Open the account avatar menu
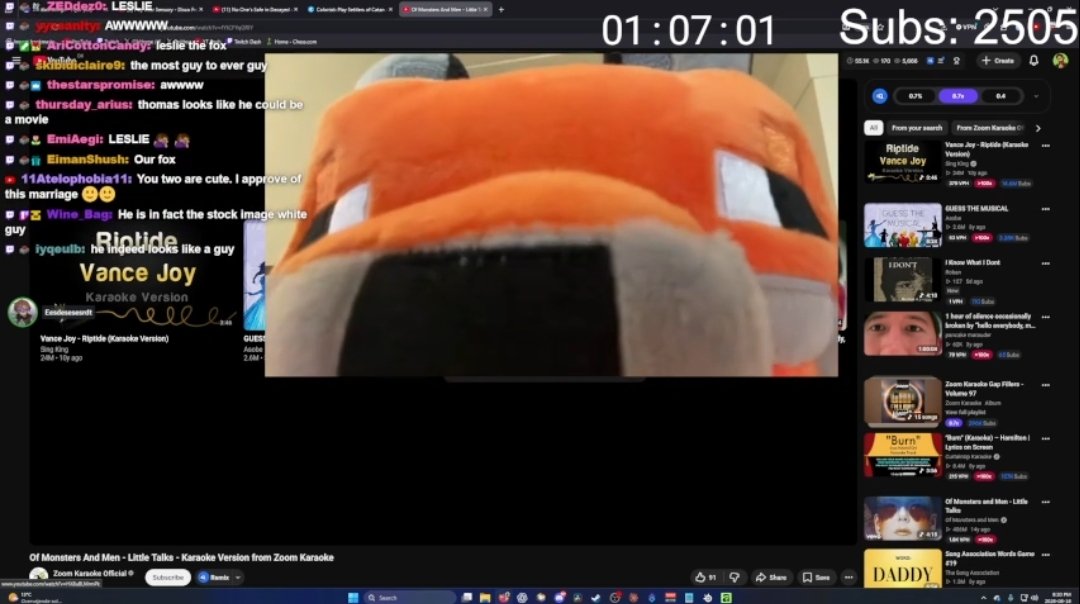Screen dimensions: 1080x604 tap(1060, 61)
